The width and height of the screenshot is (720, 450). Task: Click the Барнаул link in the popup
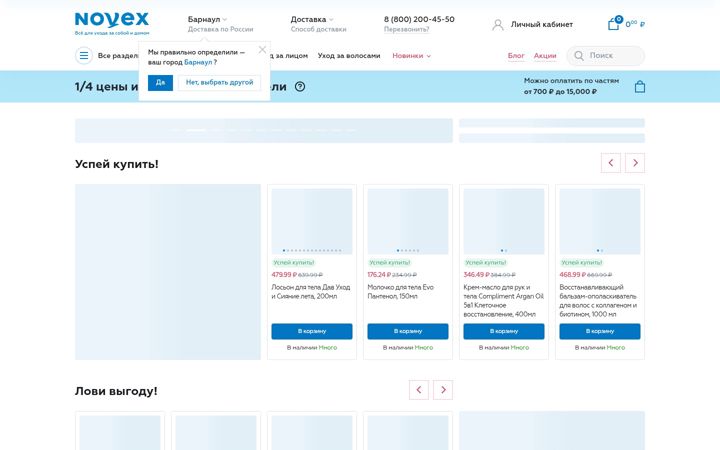point(198,62)
